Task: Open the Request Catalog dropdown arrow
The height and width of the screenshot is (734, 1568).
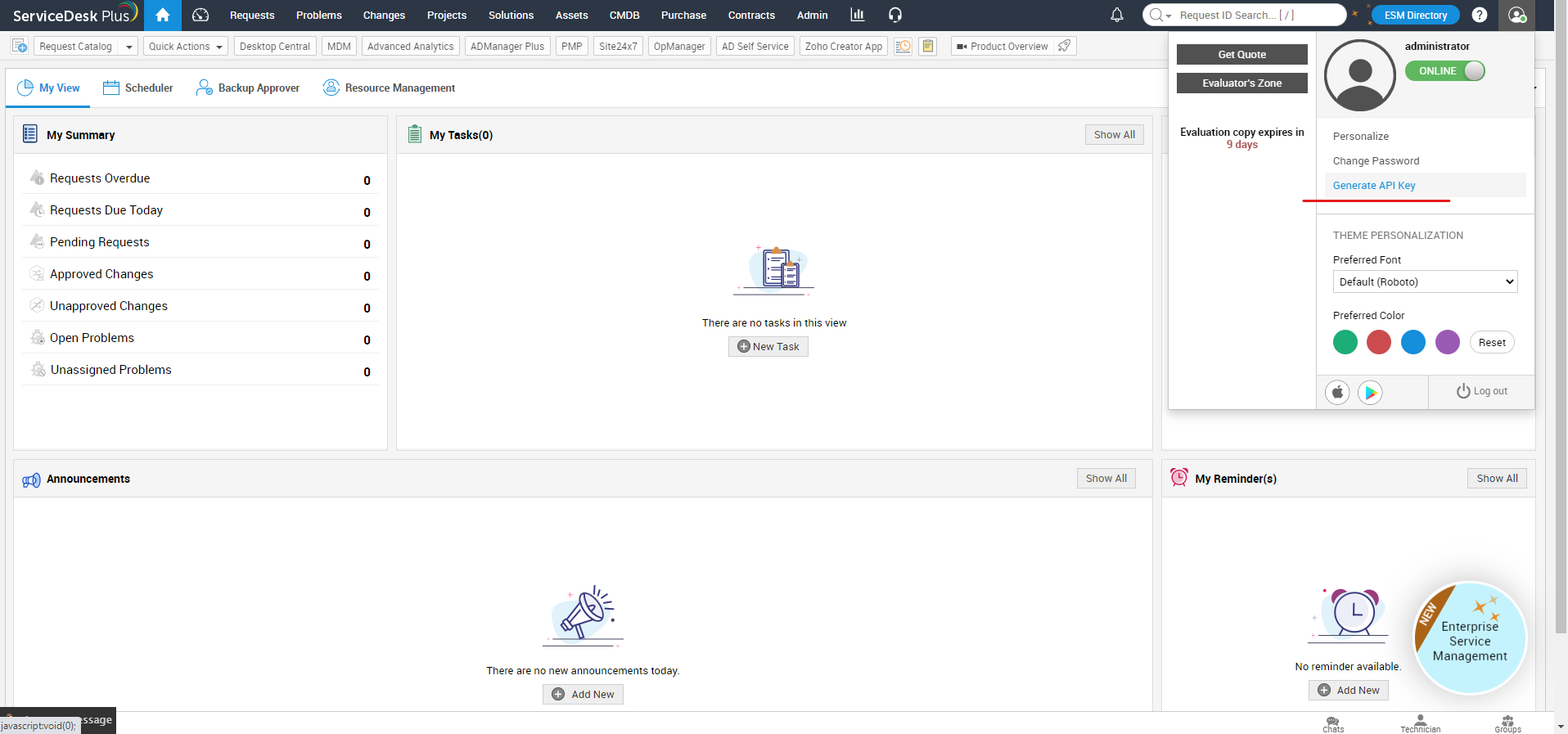Action: click(x=128, y=47)
